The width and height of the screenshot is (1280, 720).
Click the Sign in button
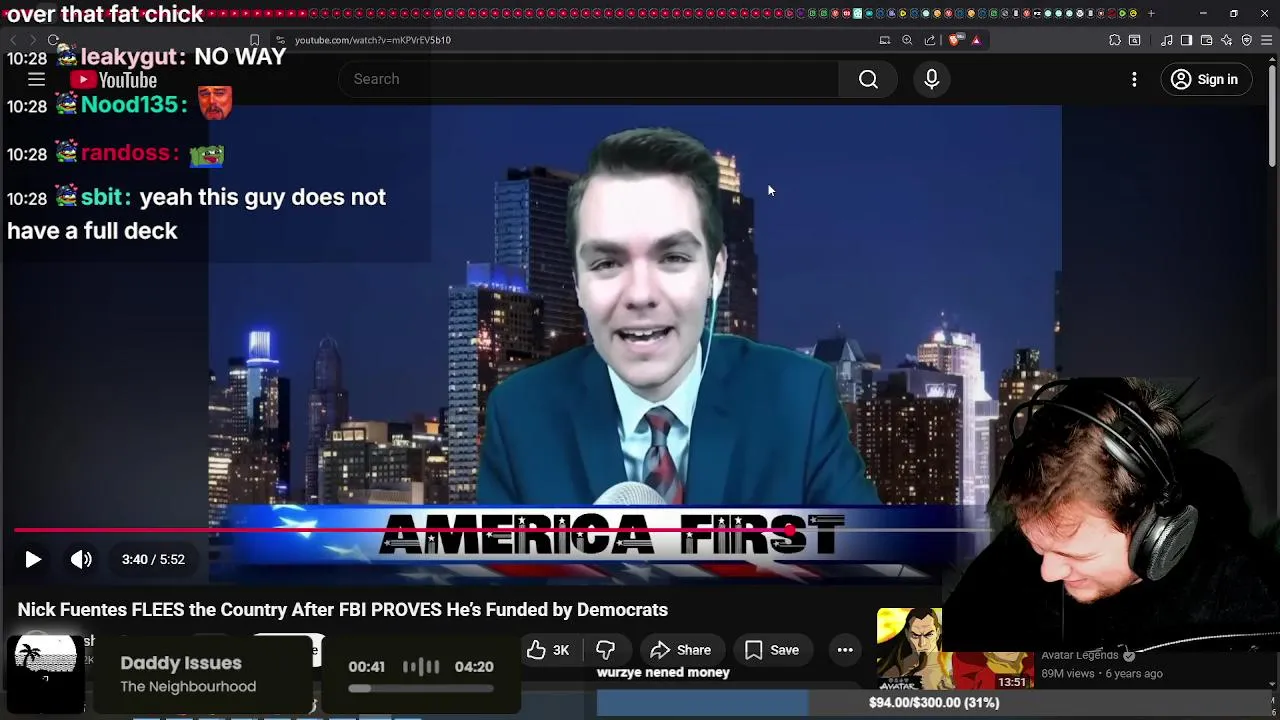pyautogui.click(x=1205, y=79)
